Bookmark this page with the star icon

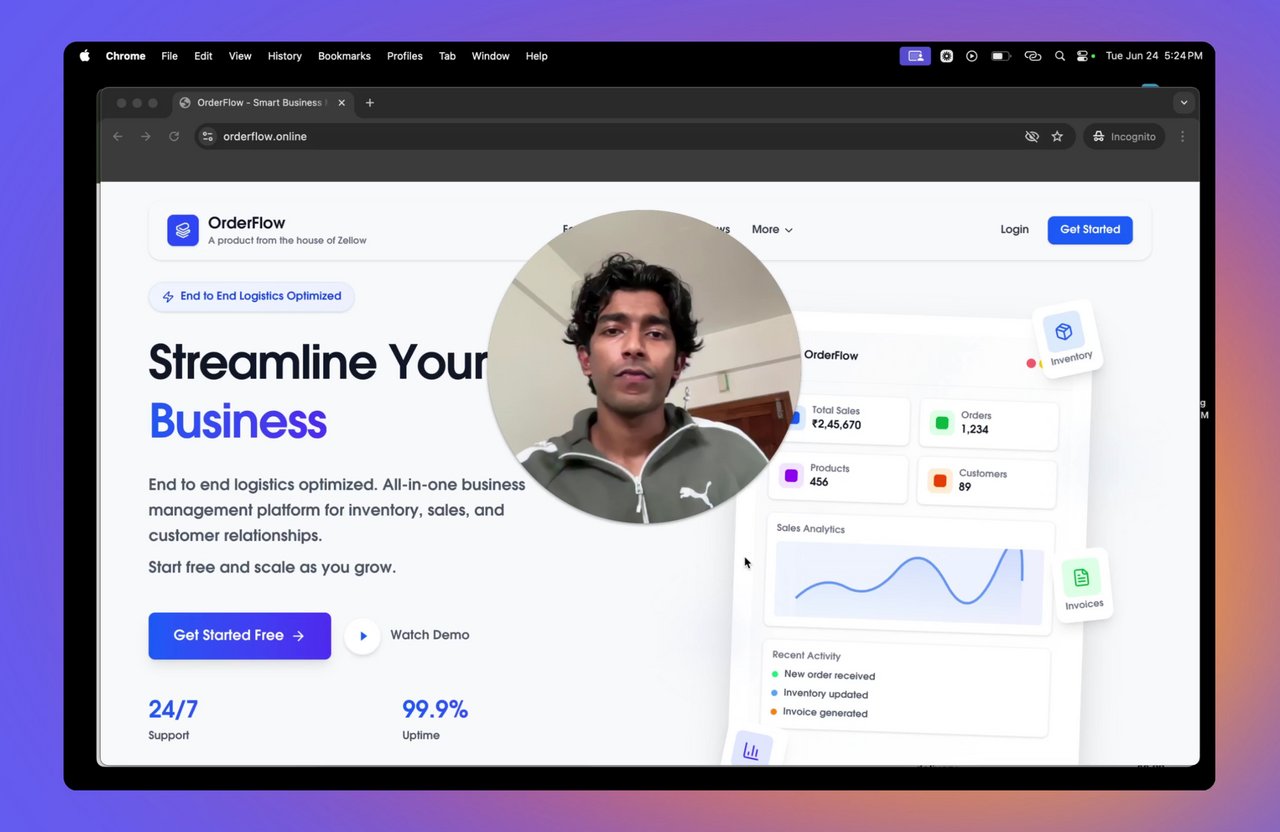[x=1057, y=136]
